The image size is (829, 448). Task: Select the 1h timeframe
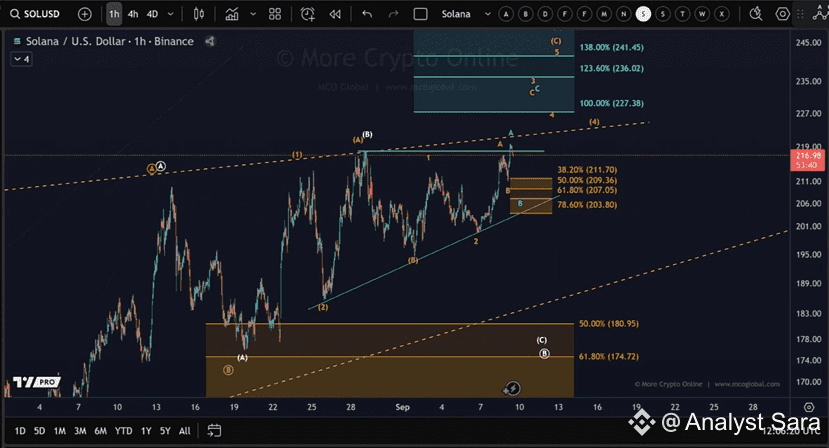[x=114, y=14]
